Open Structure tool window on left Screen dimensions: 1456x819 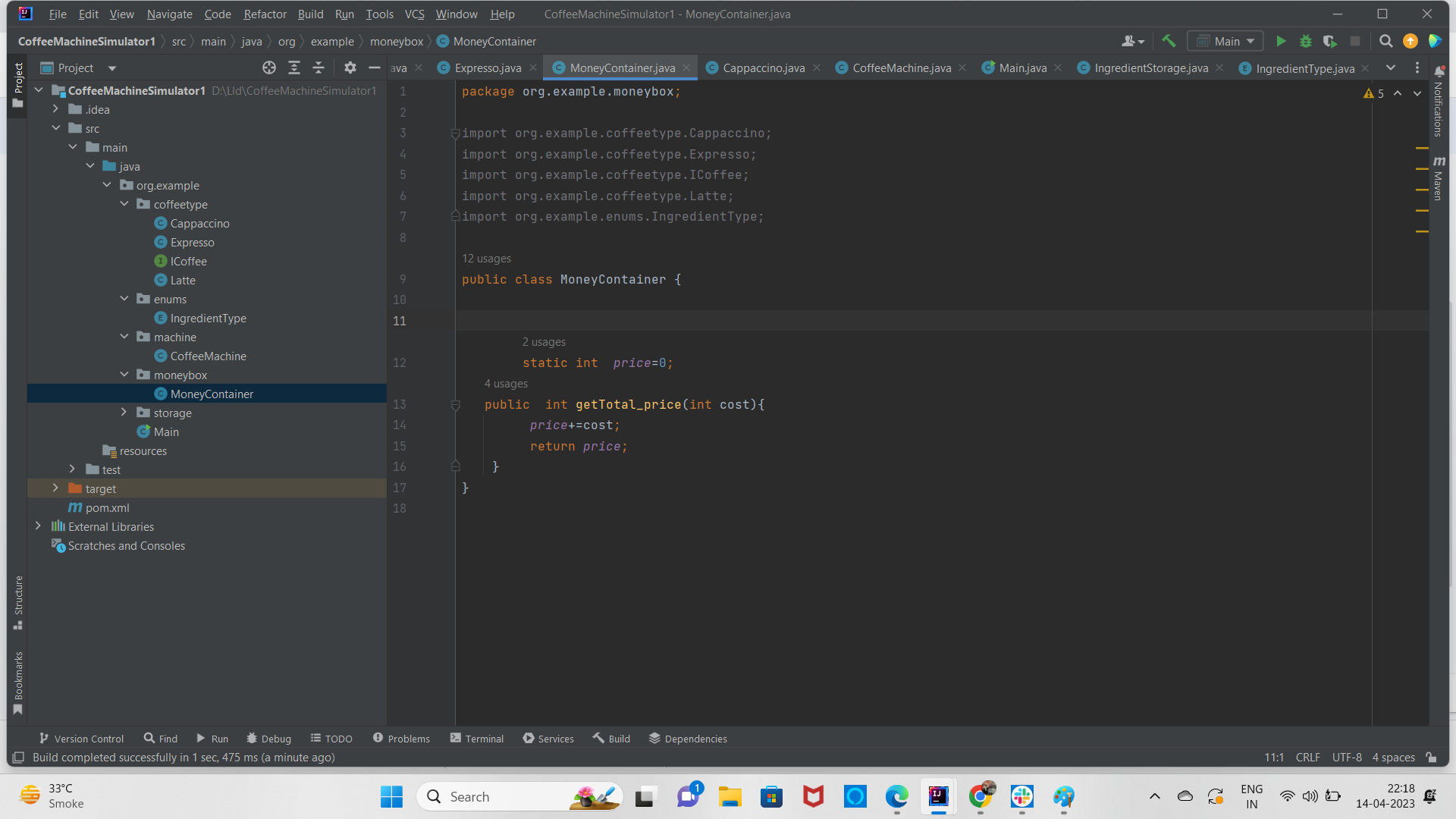(18, 603)
